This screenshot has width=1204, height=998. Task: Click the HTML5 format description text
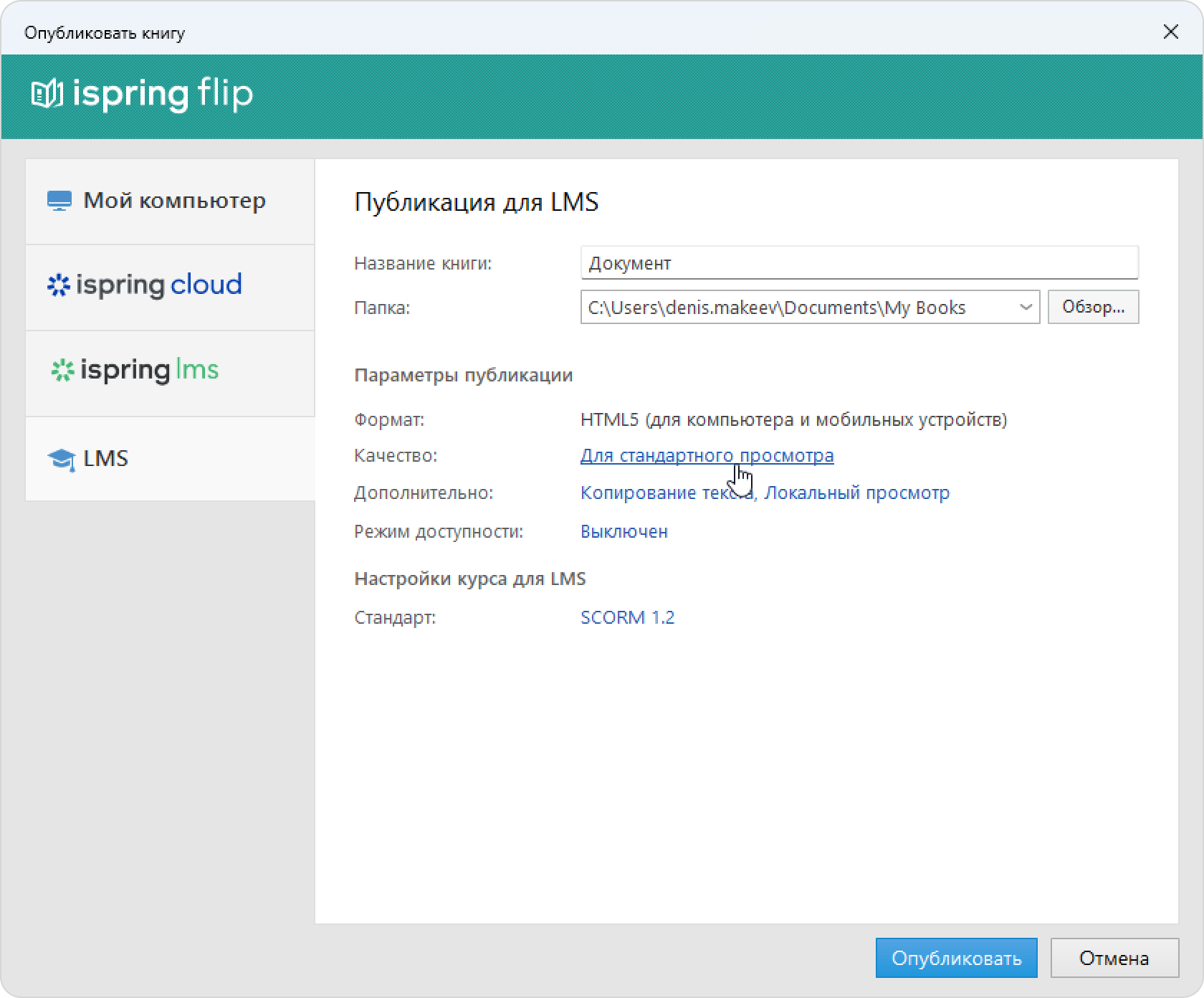pos(793,419)
